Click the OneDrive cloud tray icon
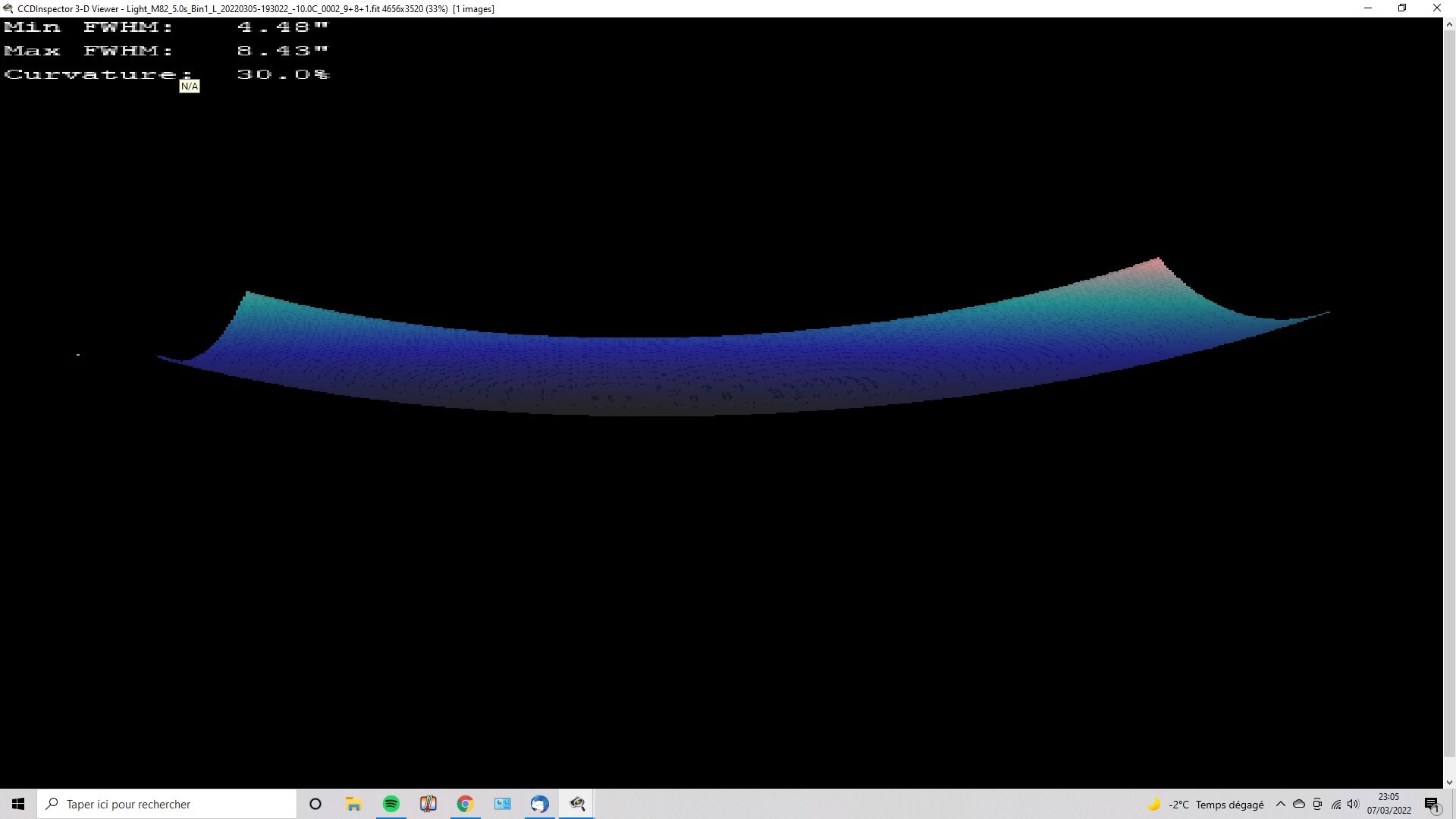This screenshot has height=819, width=1456. pos(1299,804)
